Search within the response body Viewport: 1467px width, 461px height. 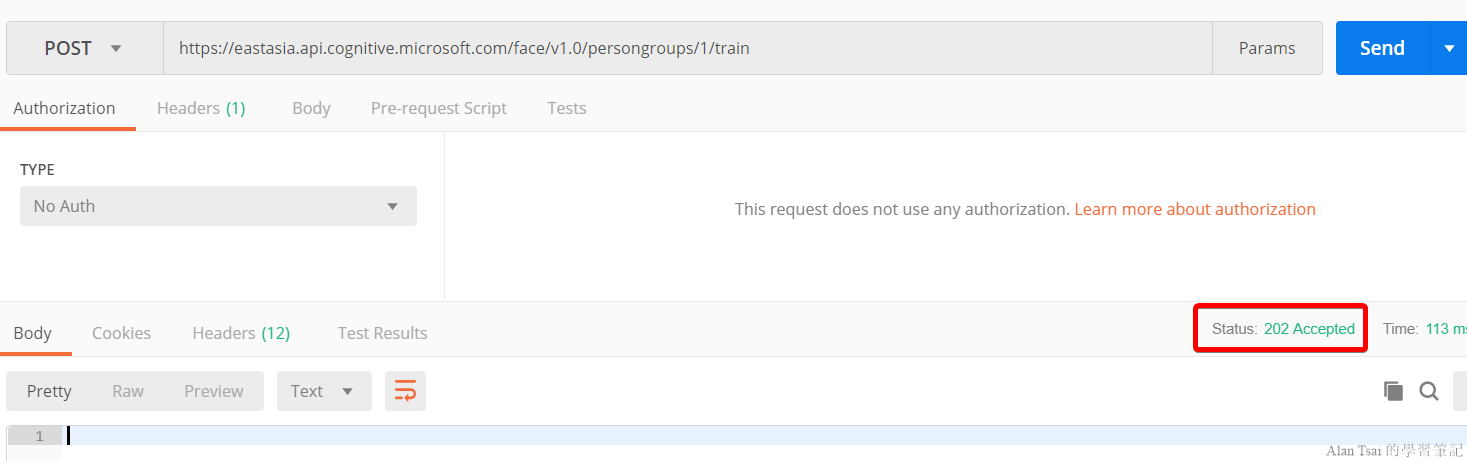[x=1429, y=391]
